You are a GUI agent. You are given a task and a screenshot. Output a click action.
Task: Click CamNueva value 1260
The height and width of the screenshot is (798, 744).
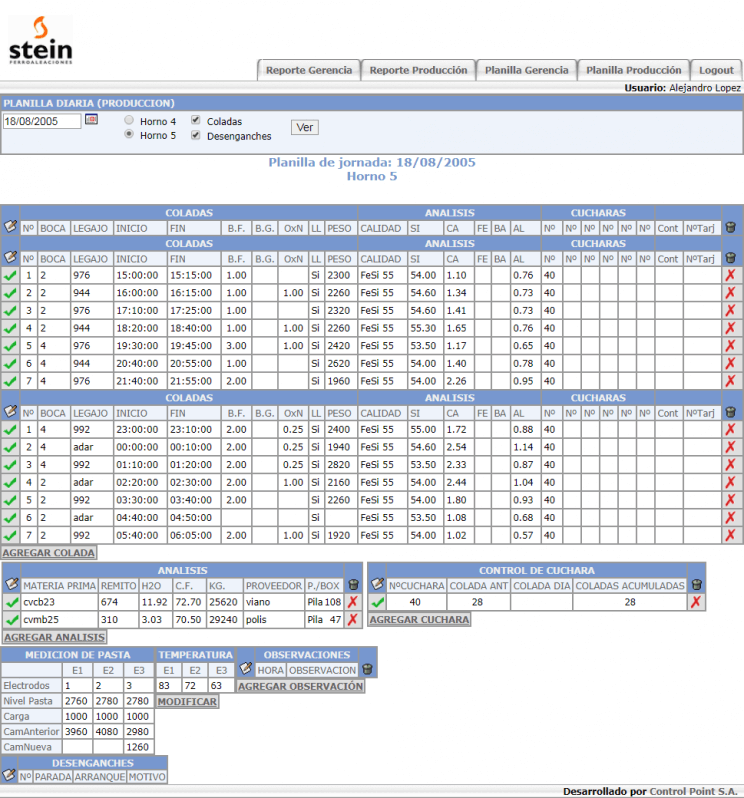click(x=138, y=747)
